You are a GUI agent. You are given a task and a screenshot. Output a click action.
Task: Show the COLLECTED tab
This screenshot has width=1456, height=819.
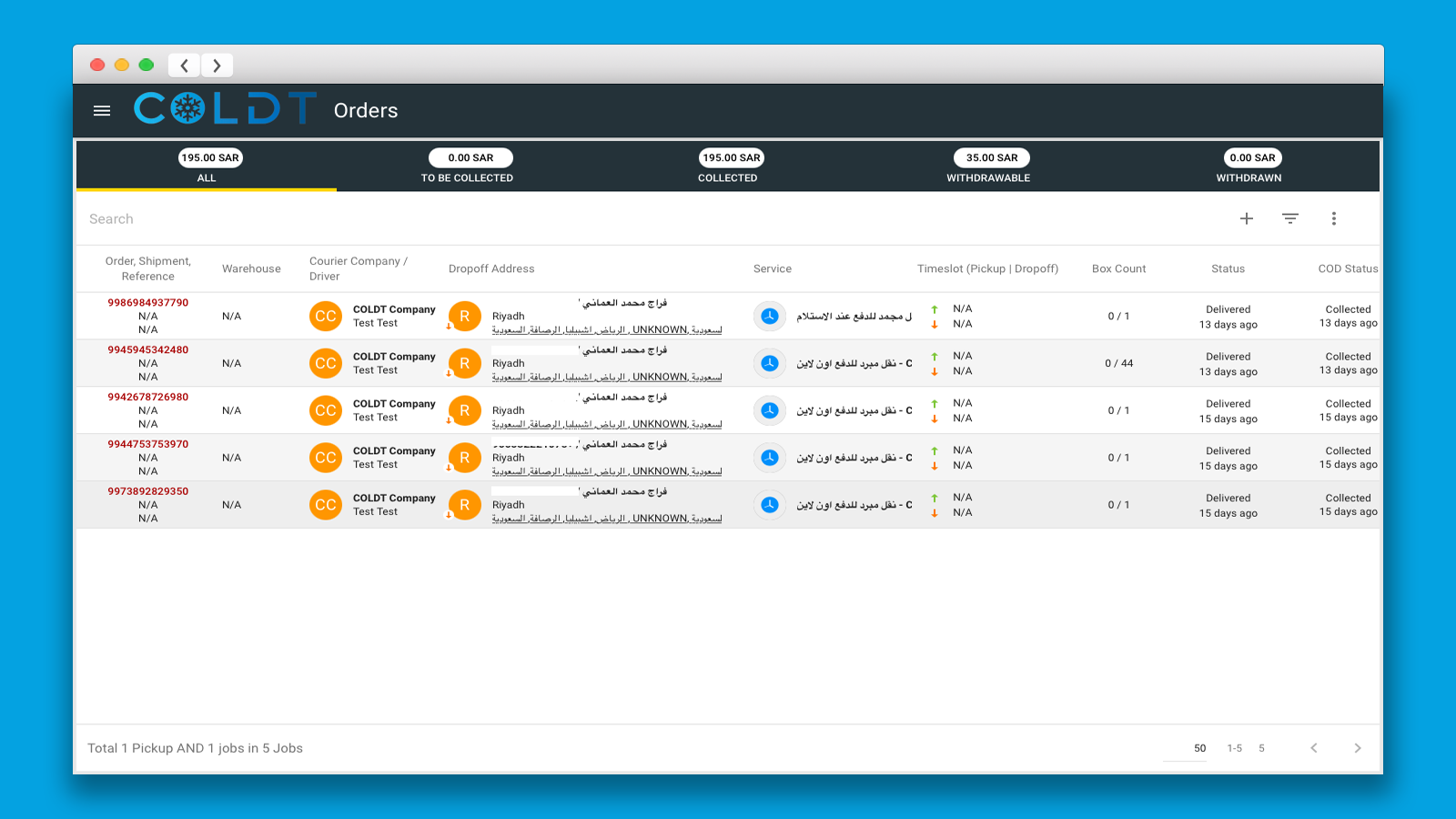[728, 167]
